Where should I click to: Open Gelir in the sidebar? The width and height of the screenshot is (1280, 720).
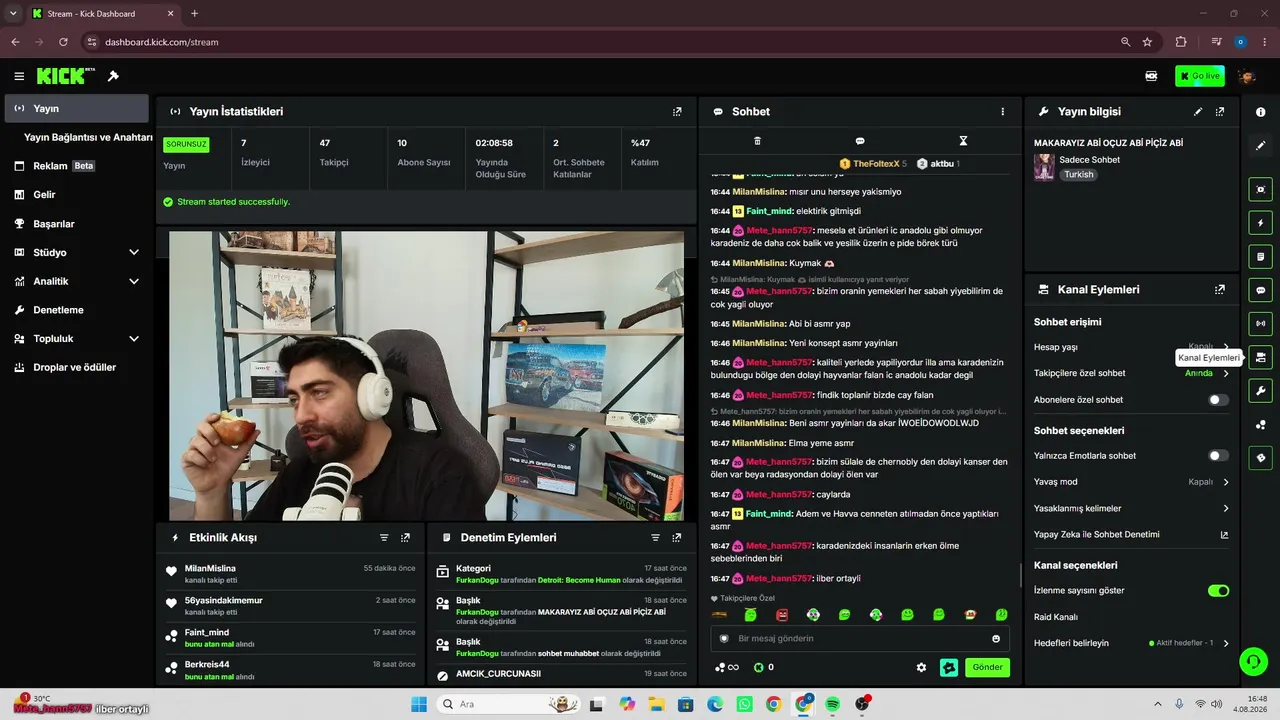click(77, 195)
